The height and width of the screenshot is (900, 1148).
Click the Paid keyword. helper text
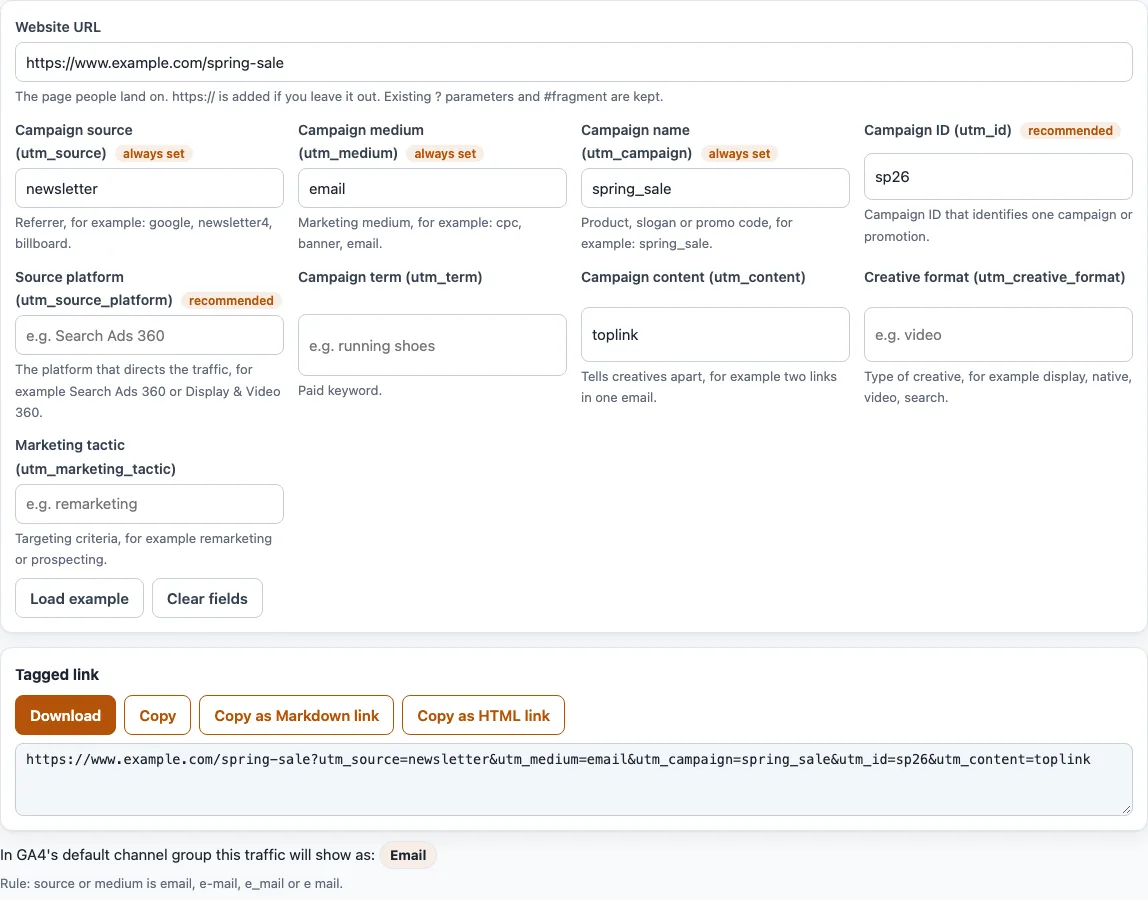(x=340, y=390)
